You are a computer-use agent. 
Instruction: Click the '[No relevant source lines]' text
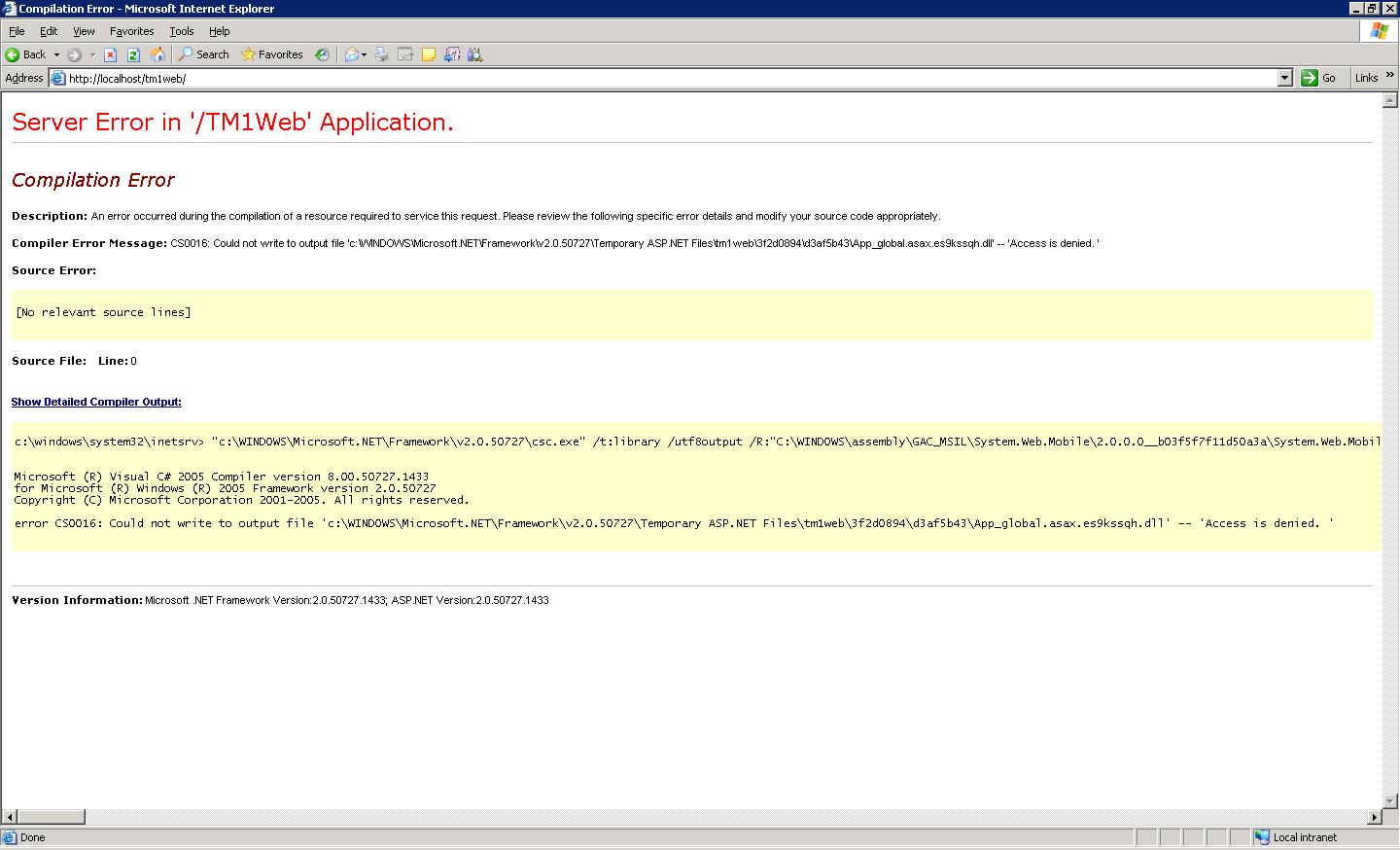pyautogui.click(x=103, y=312)
